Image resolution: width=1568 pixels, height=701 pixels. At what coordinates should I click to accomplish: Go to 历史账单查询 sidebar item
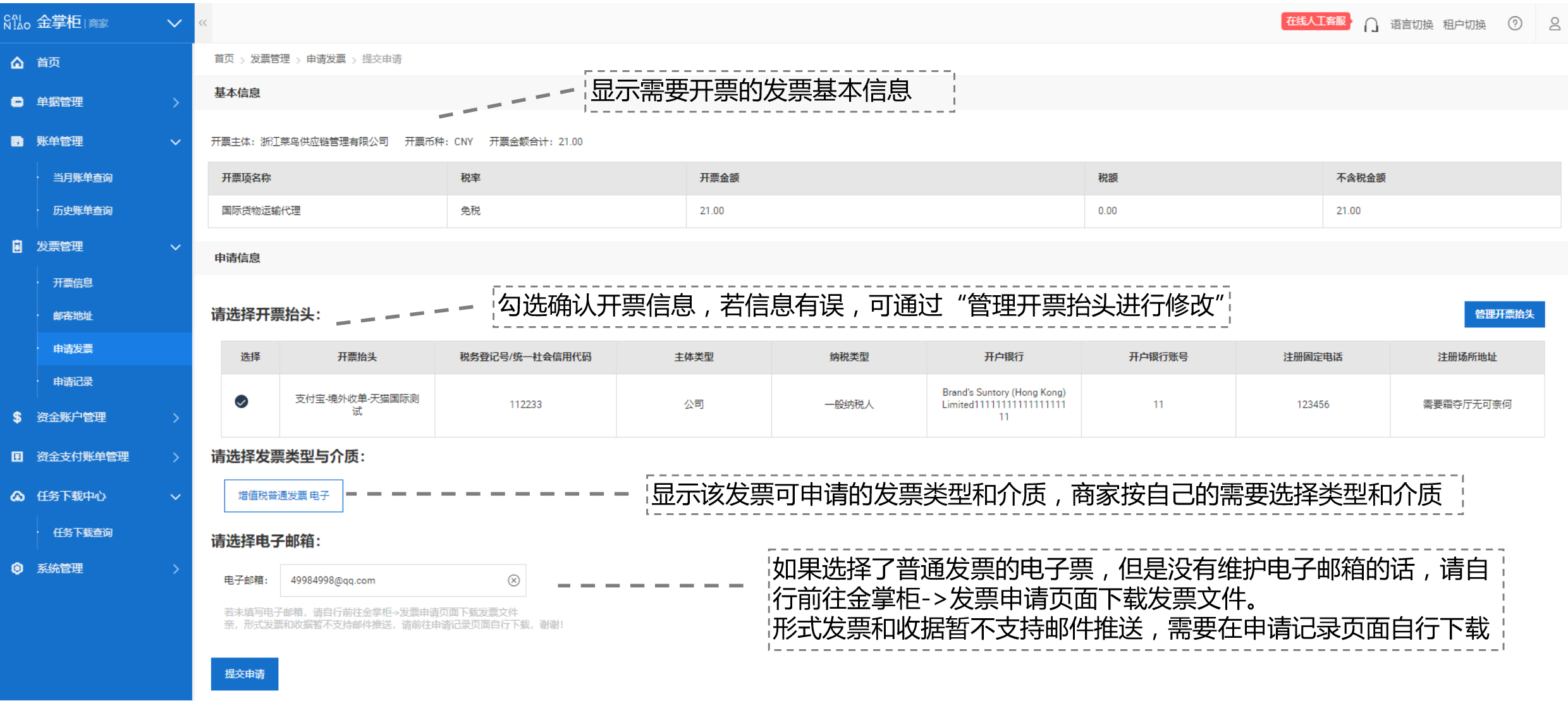point(82,210)
